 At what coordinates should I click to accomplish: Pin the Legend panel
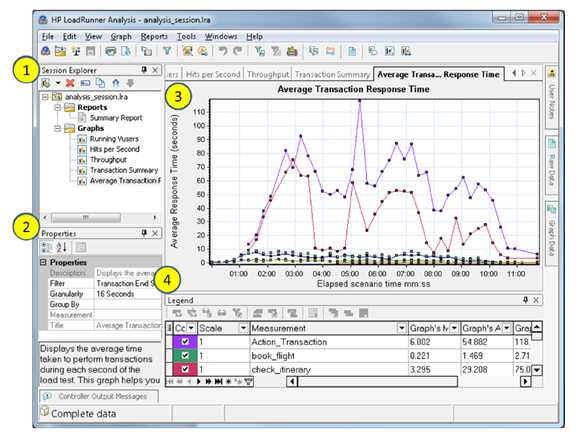pyautogui.click(x=525, y=300)
